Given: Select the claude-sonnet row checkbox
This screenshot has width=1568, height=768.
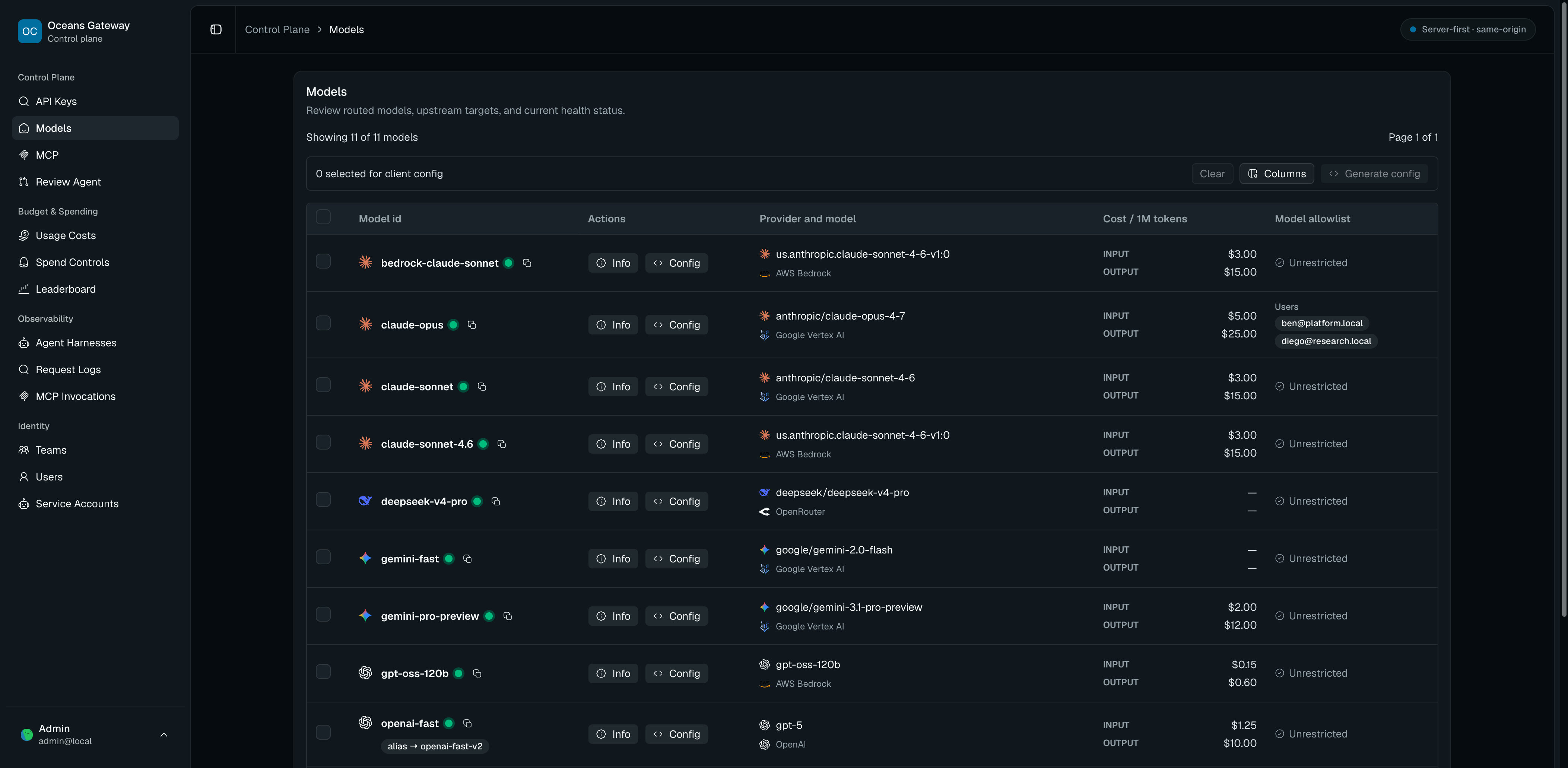Looking at the screenshot, I should pos(323,385).
